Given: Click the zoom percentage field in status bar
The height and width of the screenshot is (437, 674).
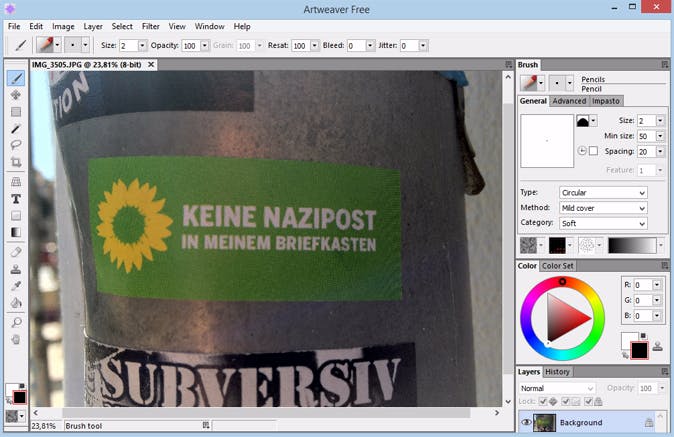Looking at the screenshot, I should [x=45, y=425].
